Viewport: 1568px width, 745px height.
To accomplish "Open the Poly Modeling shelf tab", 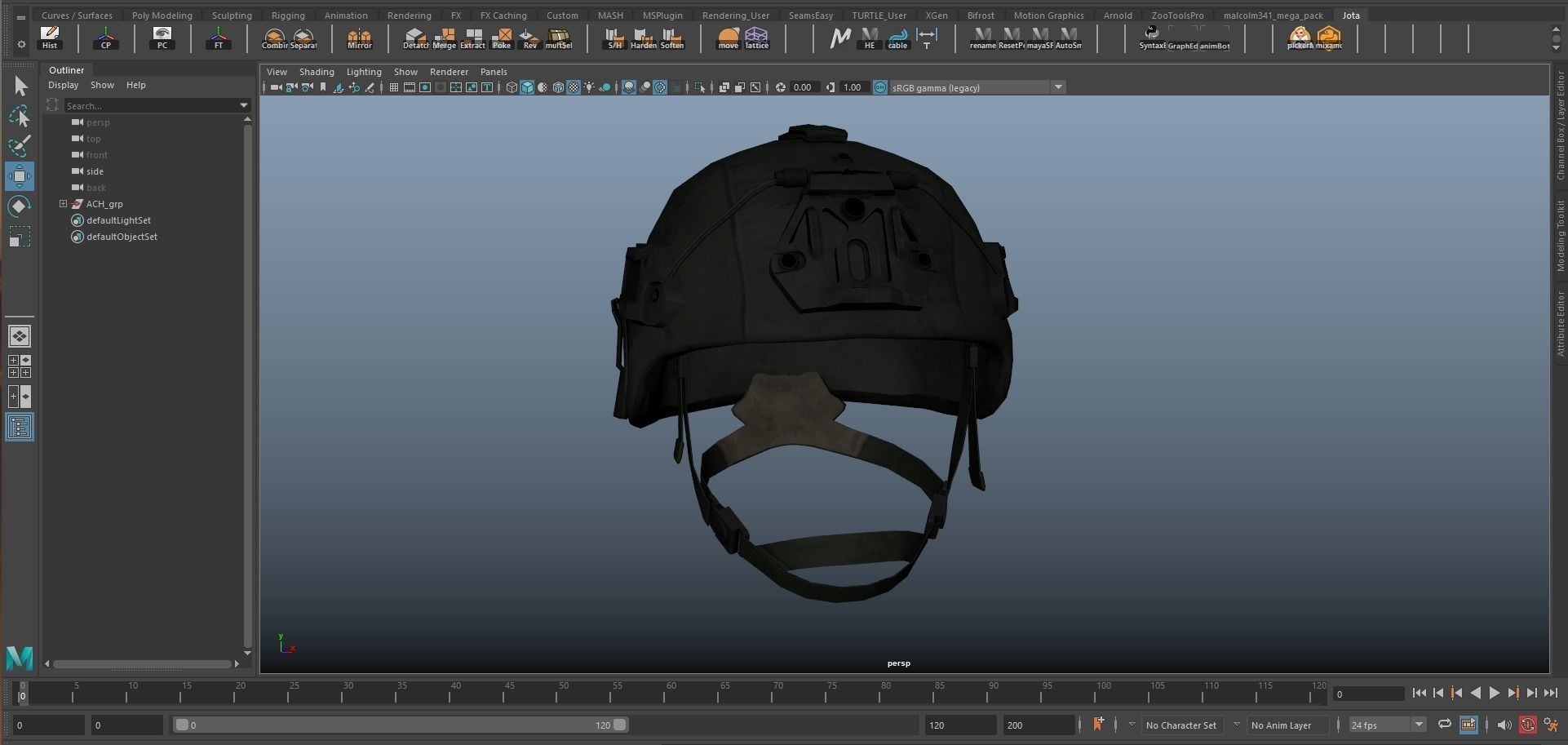I will point(162,16).
